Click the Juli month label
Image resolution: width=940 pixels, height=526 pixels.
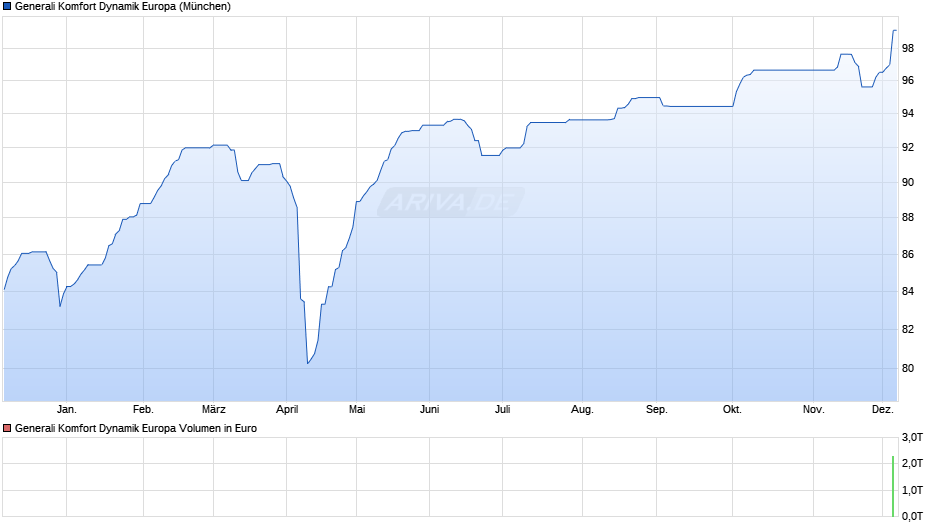[502, 409]
